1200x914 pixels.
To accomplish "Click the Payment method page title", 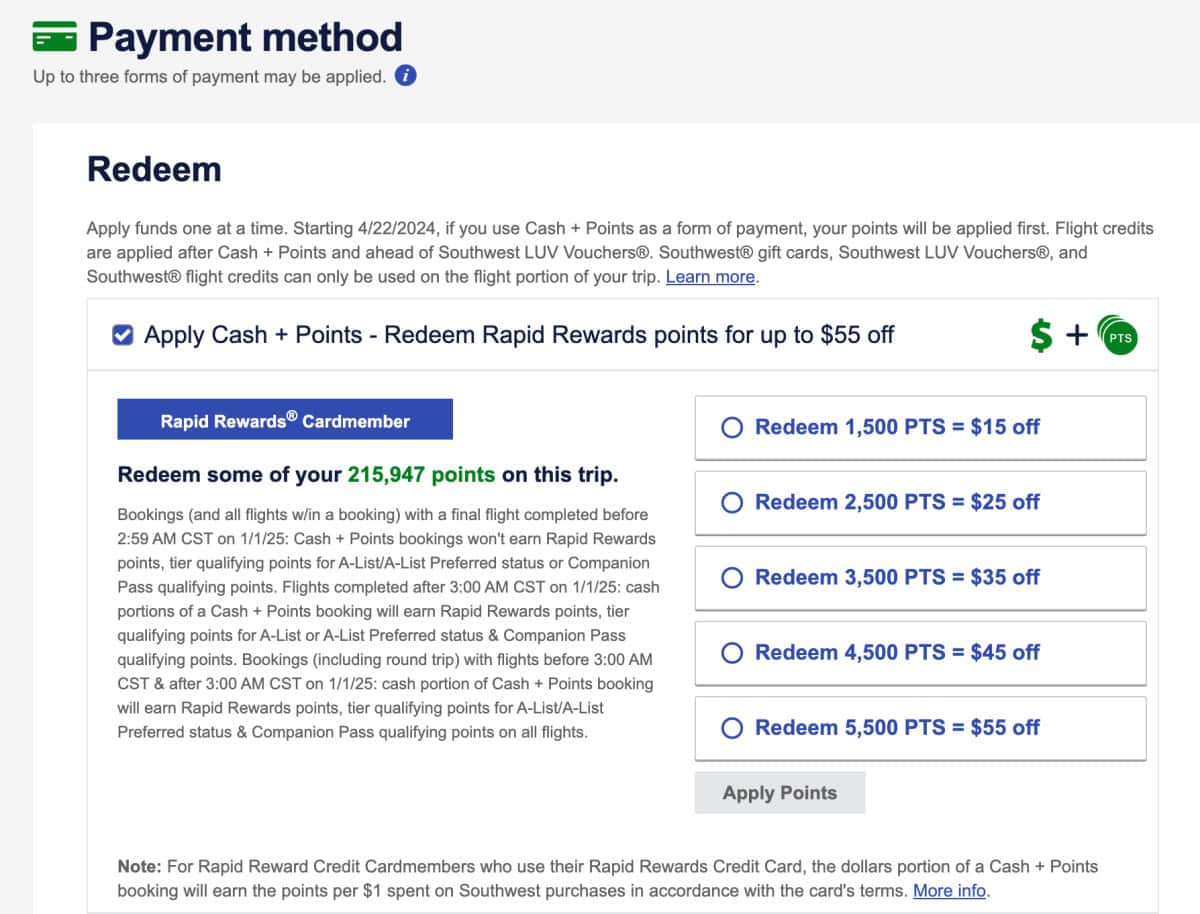I will tap(245, 38).
